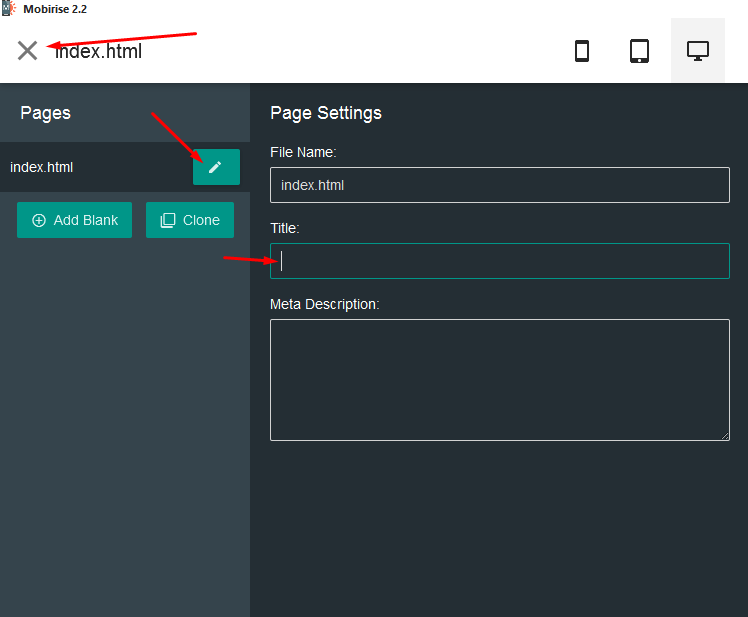Select desktop monitor preview
The image size is (748, 617).
click(697, 51)
